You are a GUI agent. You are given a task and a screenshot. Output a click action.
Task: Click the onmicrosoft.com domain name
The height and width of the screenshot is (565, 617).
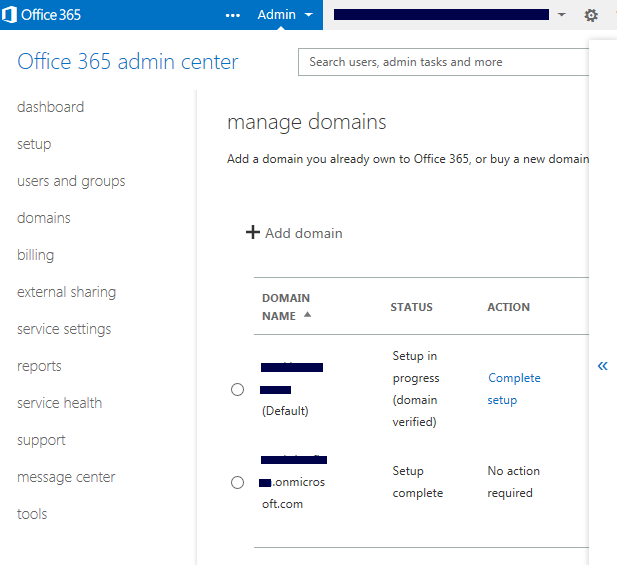(x=294, y=482)
